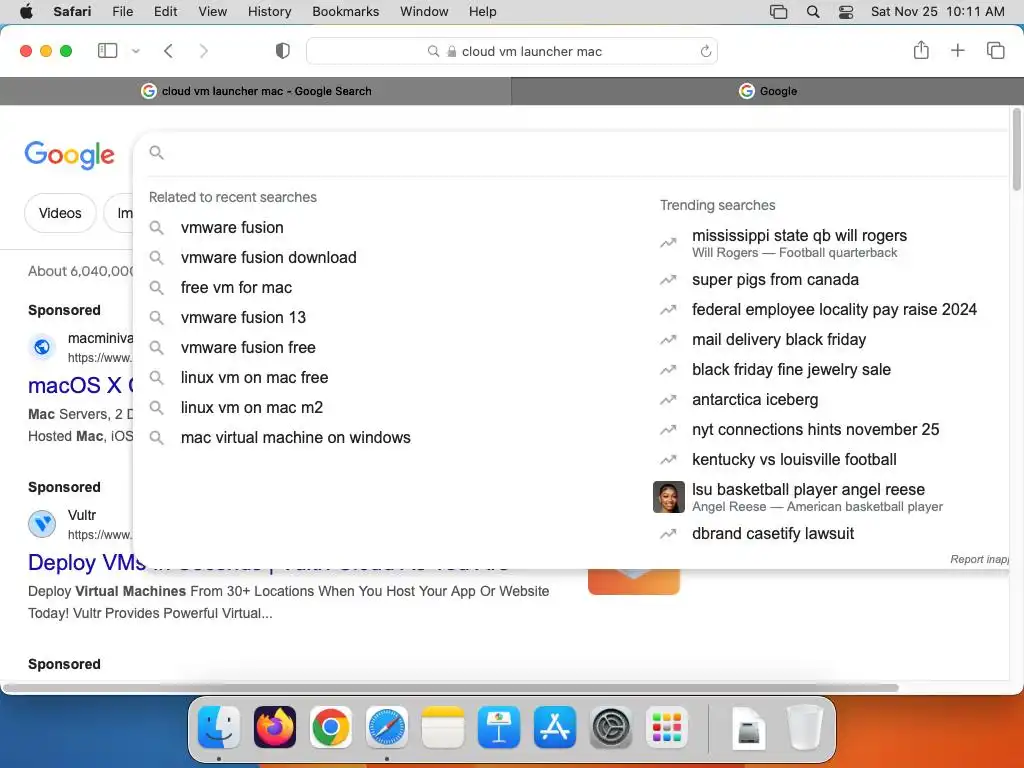Image resolution: width=1024 pixels, height=768 pixels.
Task: Choose the linux vm on mac free suggestion
Action: coord(254,377)
